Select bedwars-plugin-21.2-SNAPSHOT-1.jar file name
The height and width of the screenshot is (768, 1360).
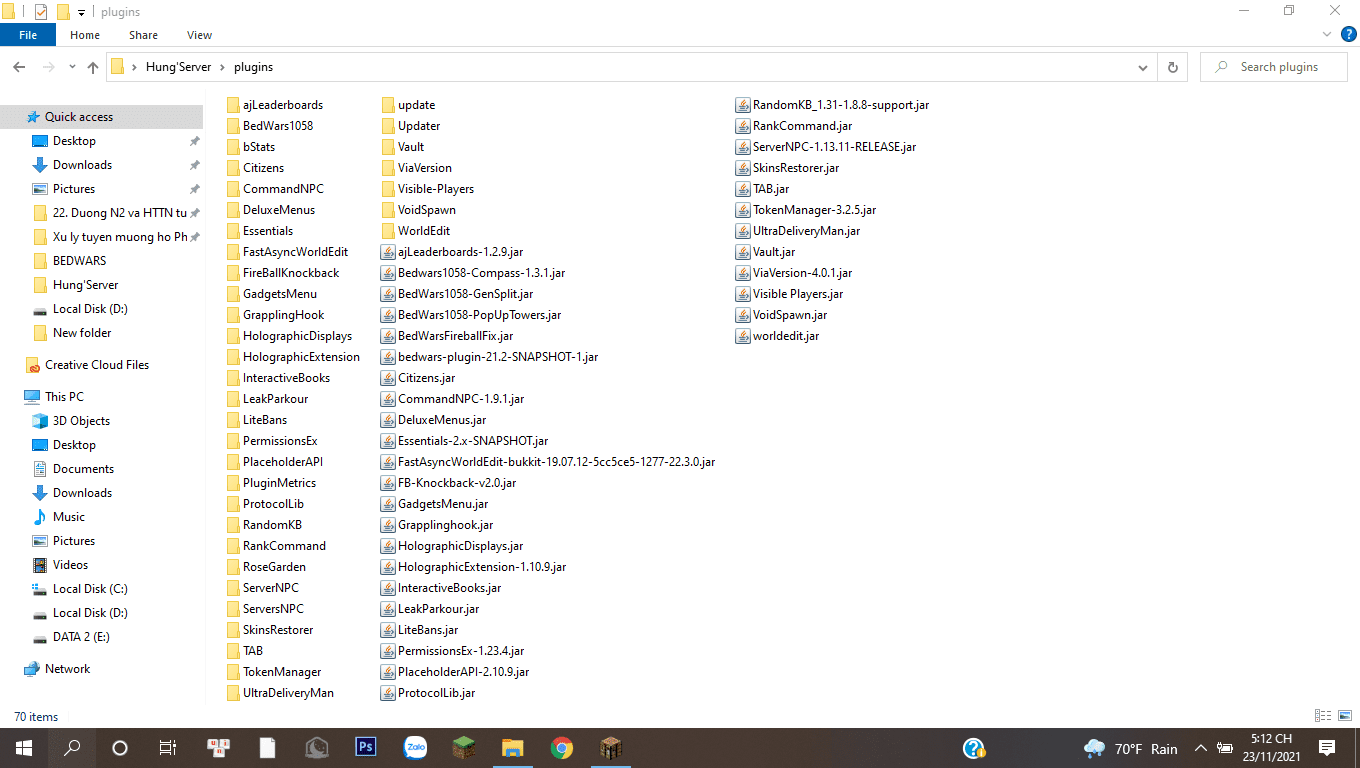click(498, 357)
